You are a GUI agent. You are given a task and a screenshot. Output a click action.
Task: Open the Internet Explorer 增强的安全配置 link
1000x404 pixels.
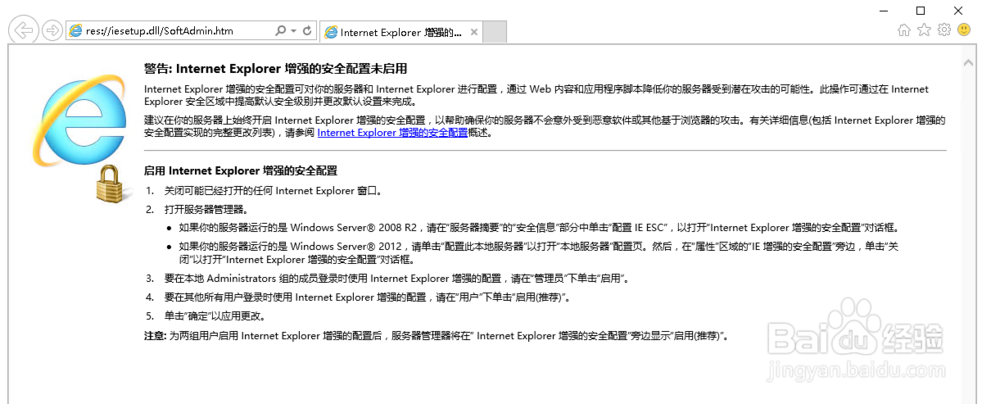click(x=392, y=133)
